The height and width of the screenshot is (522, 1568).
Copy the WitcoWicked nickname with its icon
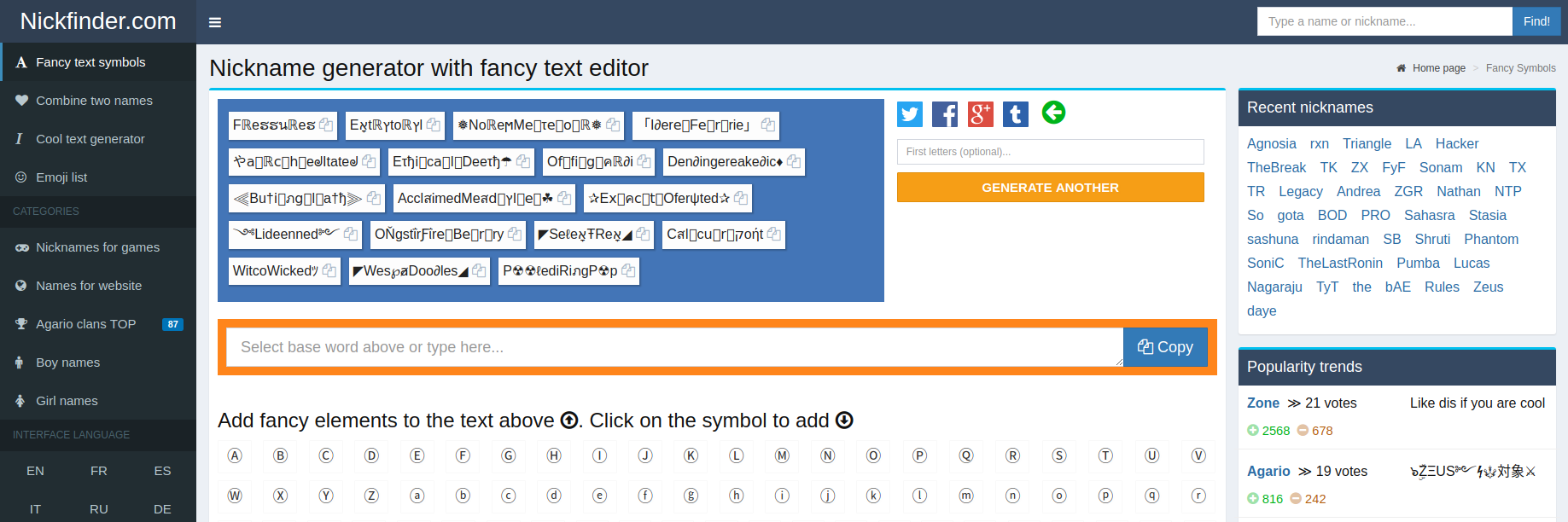click(x=329, y=270)
